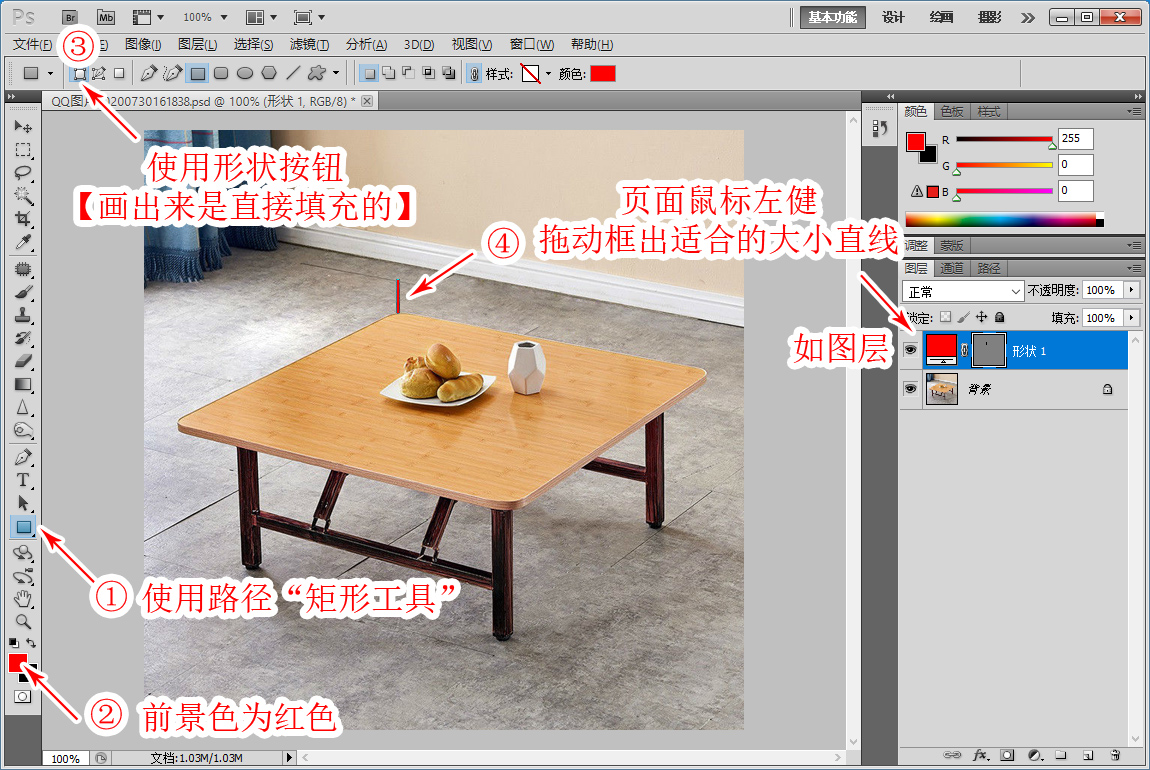
Task: Open the 图像 menu
Action: tap(142, 45)
